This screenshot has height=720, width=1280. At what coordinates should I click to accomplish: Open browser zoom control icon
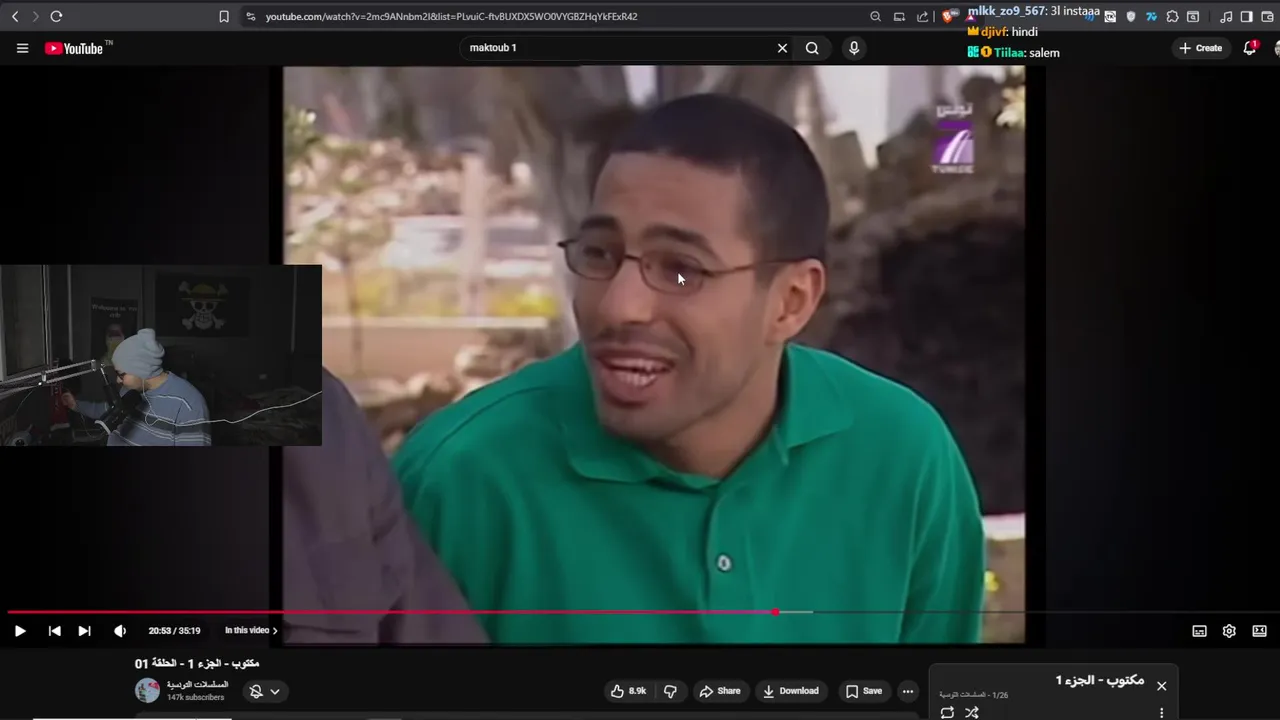click(876, 16)
